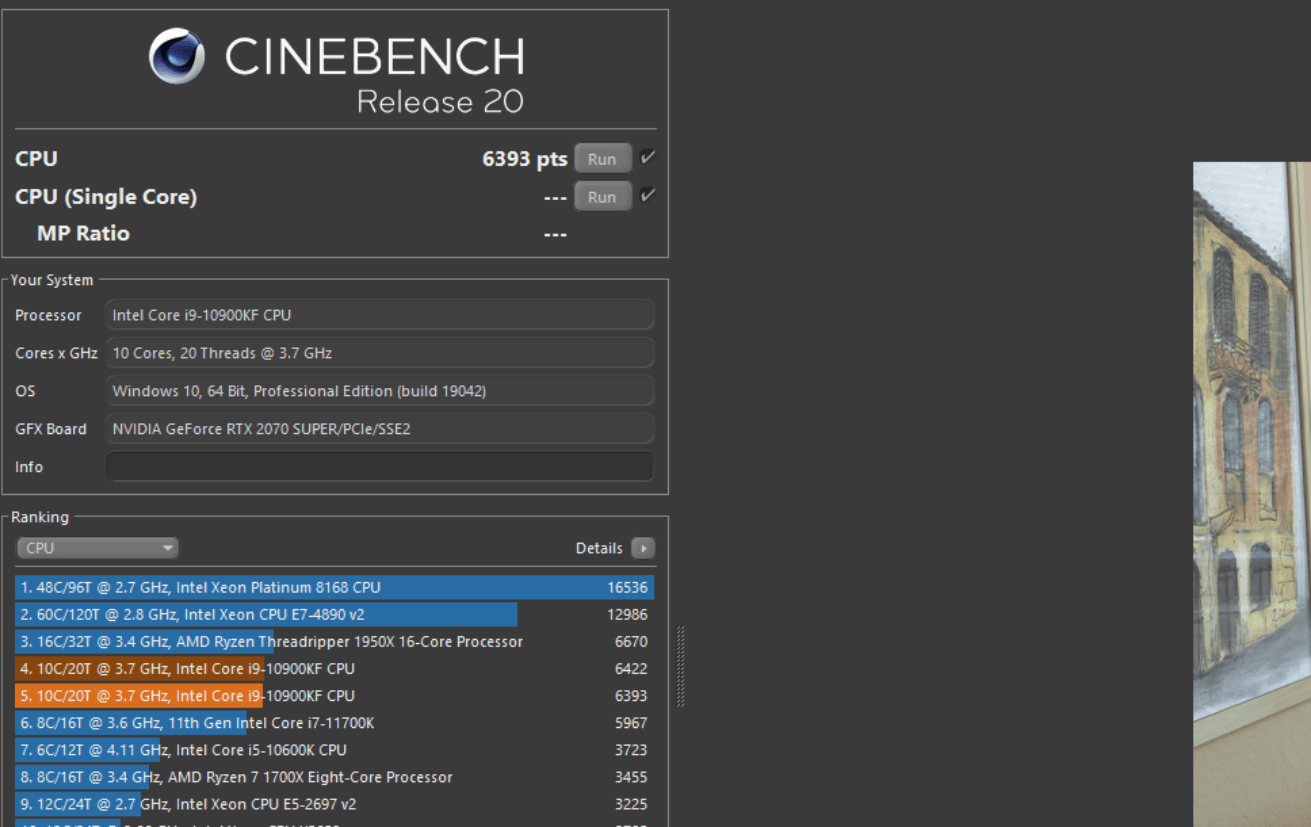Click the GFX Board field RTX 2070 SUPER

pos(380,429)
